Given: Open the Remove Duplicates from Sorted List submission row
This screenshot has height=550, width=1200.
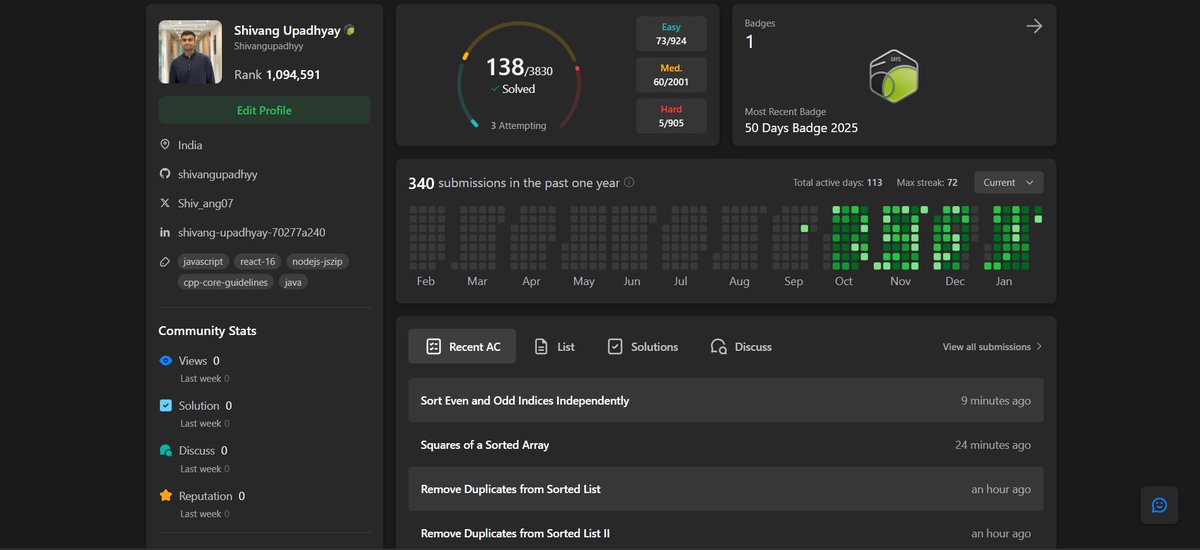Looking at the screenshot, I should tap(726, 489).
